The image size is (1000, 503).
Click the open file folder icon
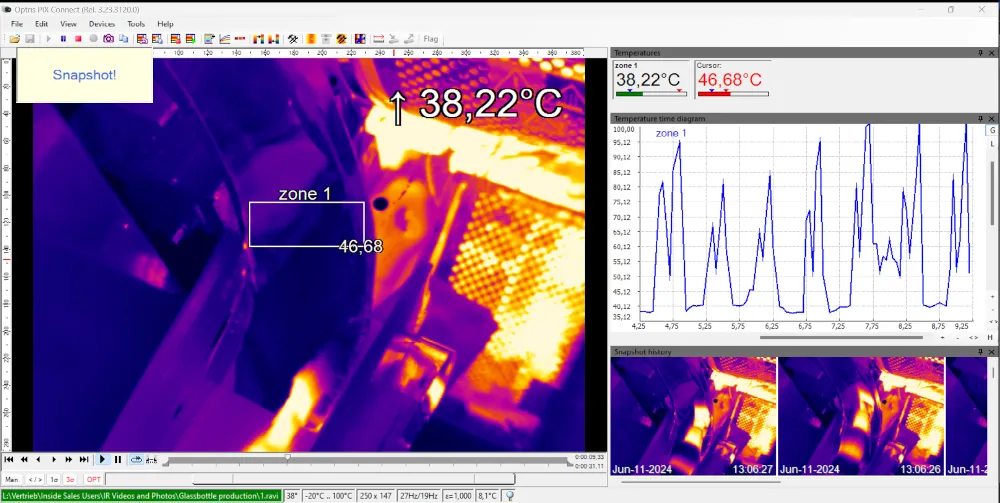pos(14,39)
